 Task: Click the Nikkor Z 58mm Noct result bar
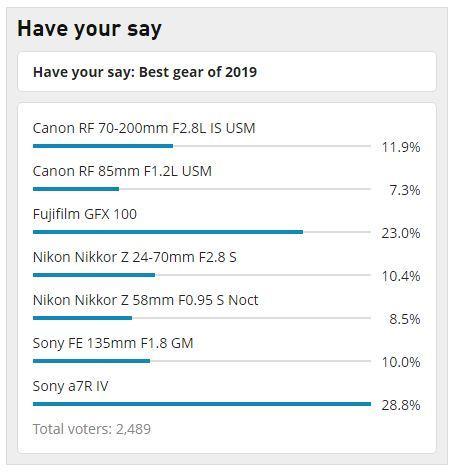(202, 318)
